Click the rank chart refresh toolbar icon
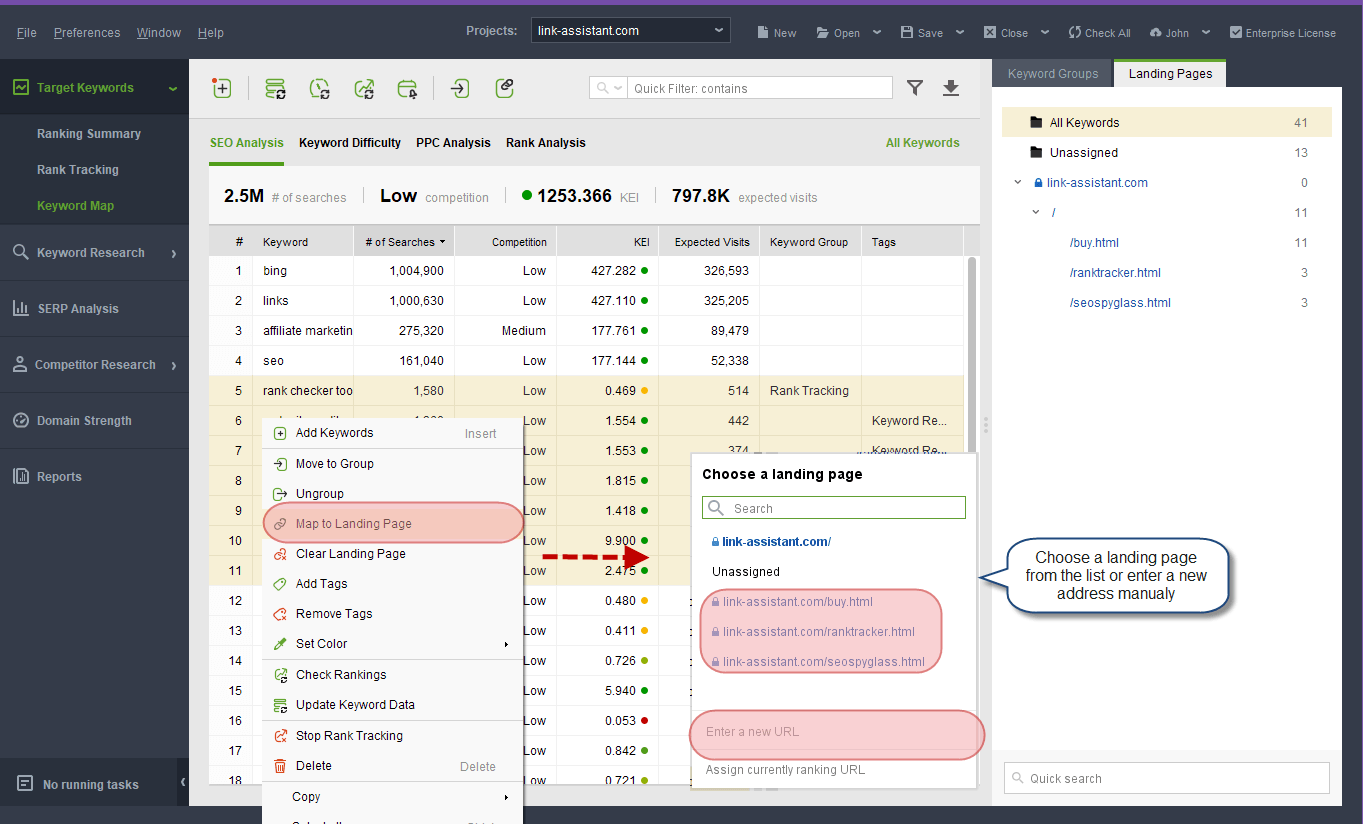The width and height of the screenshot is (1363, 824). click(364, 88)
